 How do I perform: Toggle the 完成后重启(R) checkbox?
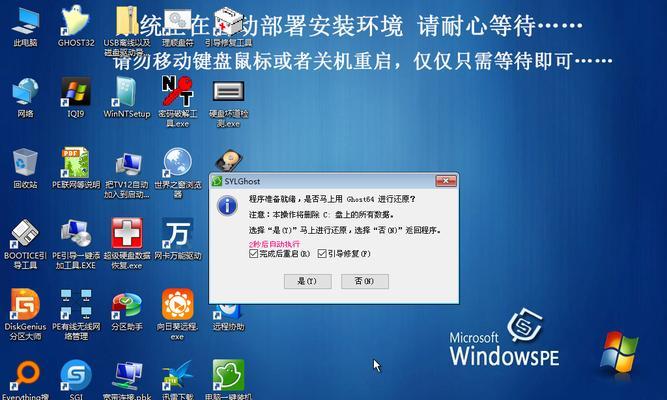click(254, 254)
